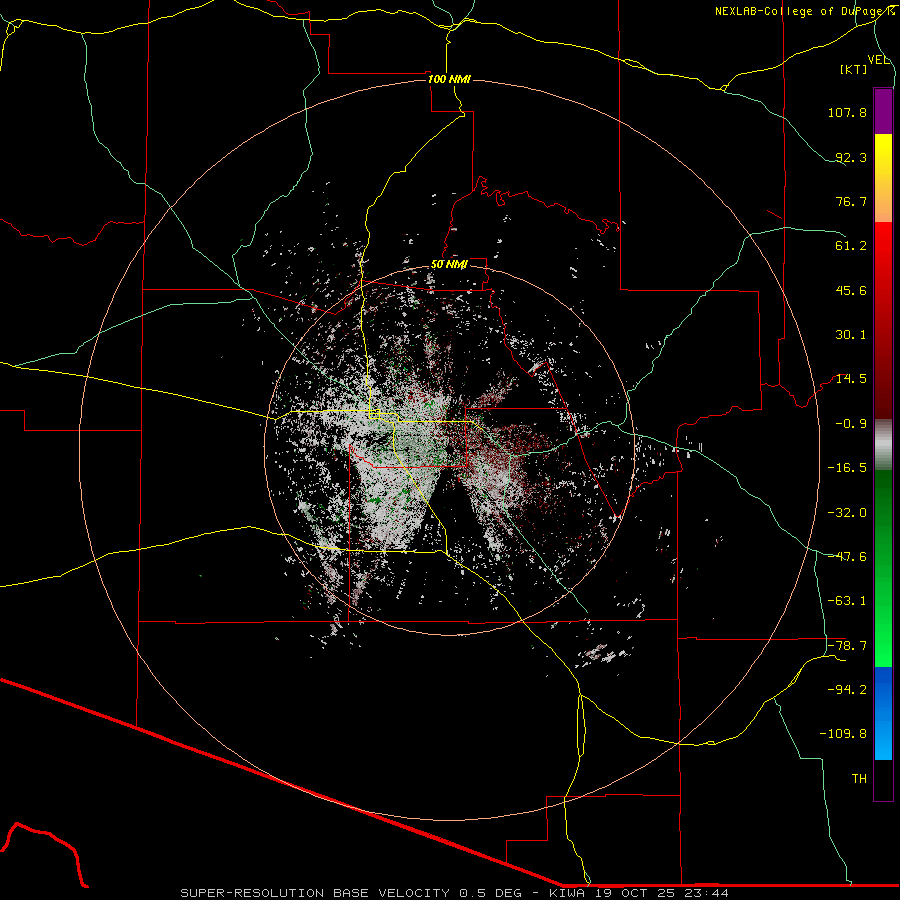Select the 45.6 legend value
Viewport: 900px width, 900px height.
pos(851,290)
